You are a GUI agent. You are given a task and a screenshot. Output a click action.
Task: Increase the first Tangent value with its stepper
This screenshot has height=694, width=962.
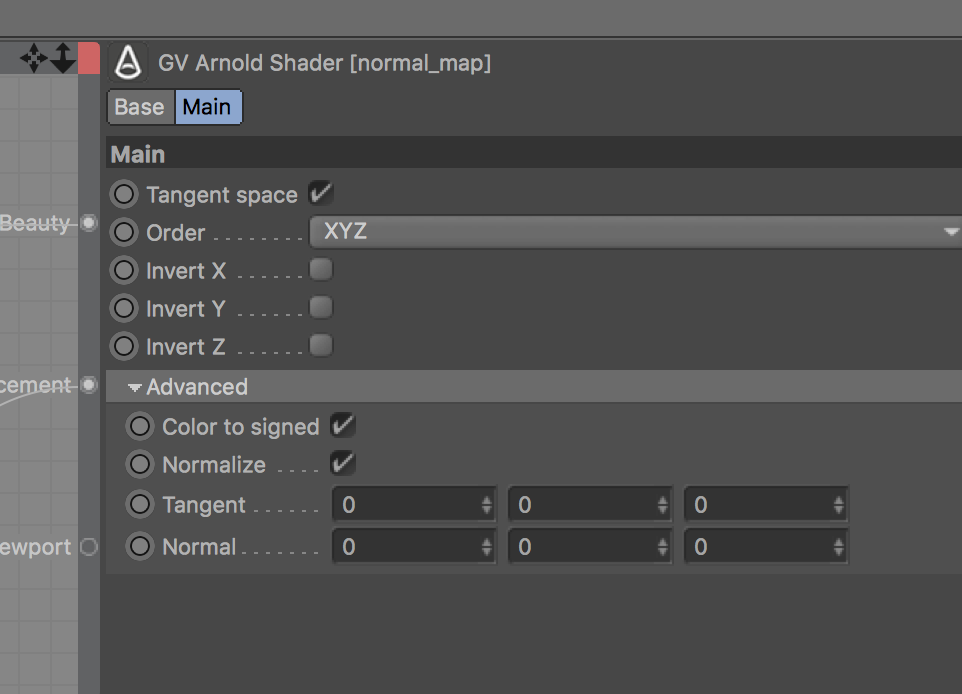(487, 499)
